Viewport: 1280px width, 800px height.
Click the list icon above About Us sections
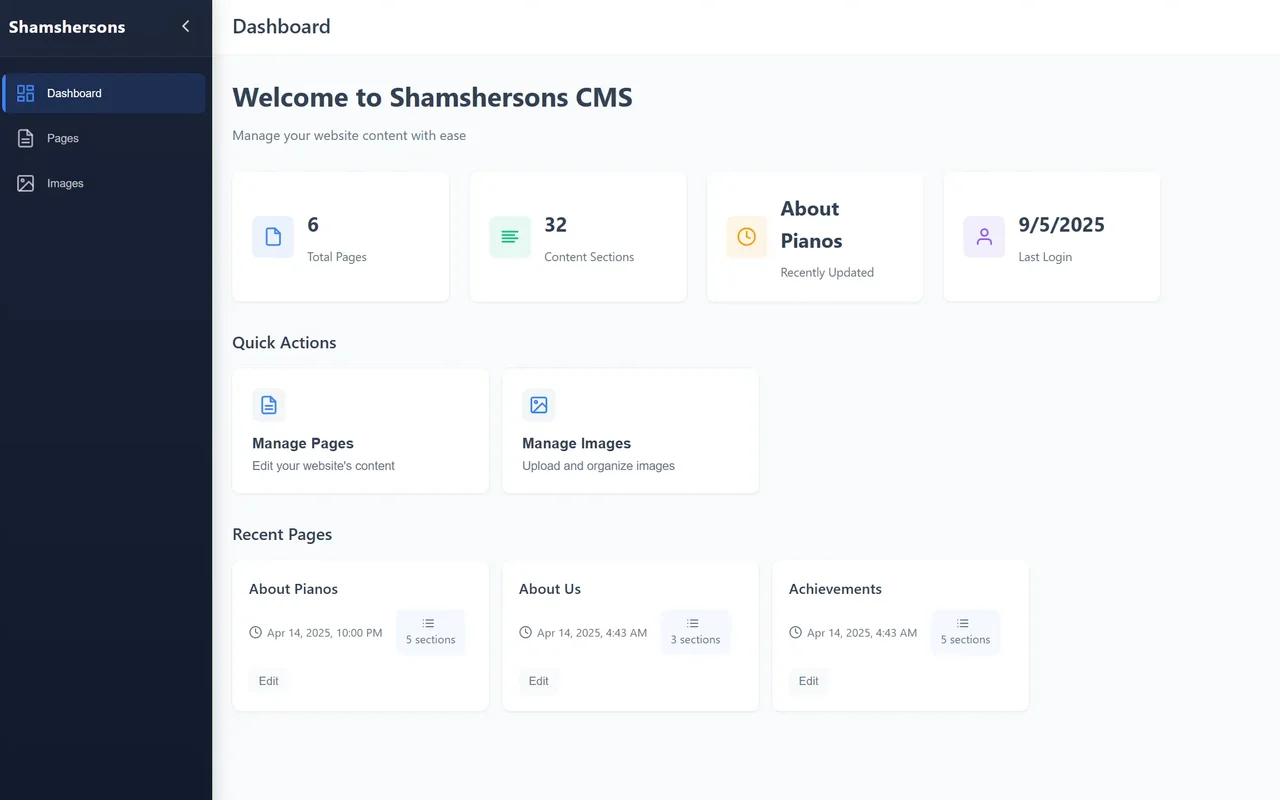[693, 623]
